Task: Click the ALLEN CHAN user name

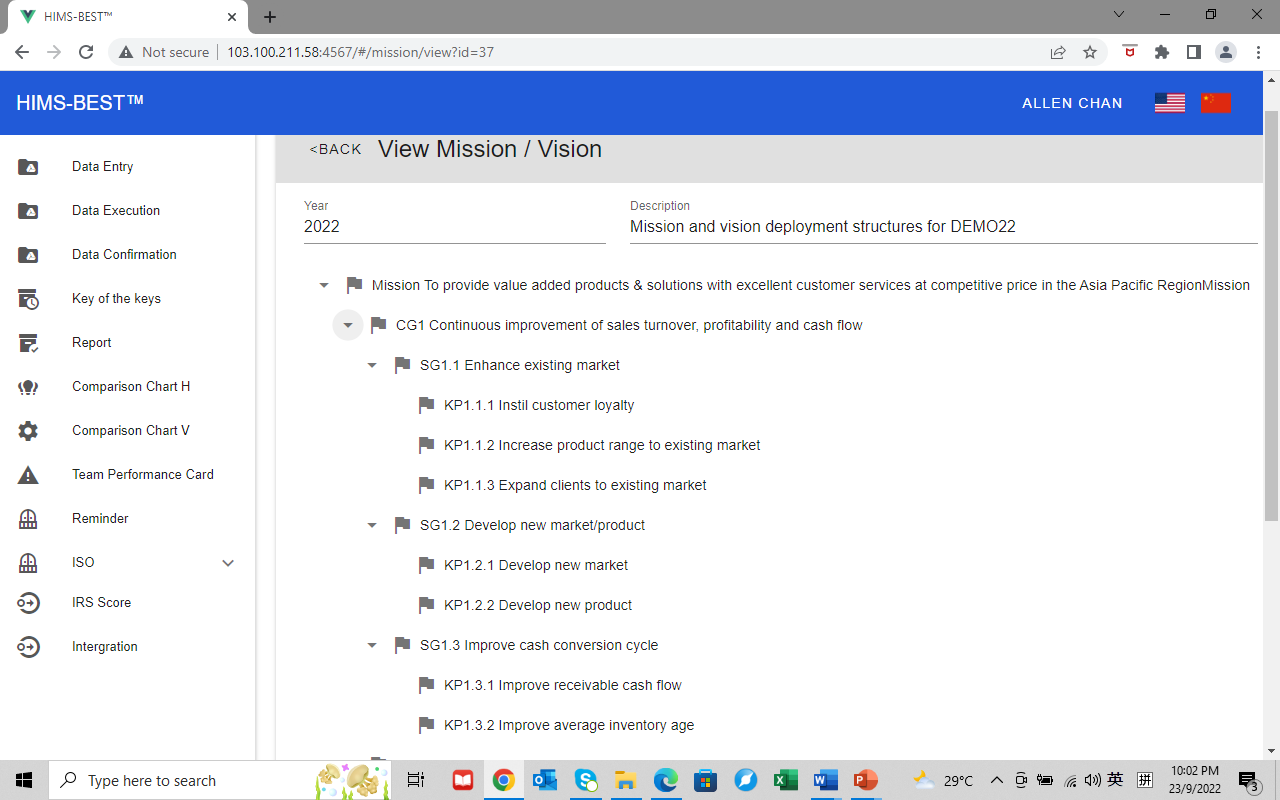Action: pos(1072,103)
